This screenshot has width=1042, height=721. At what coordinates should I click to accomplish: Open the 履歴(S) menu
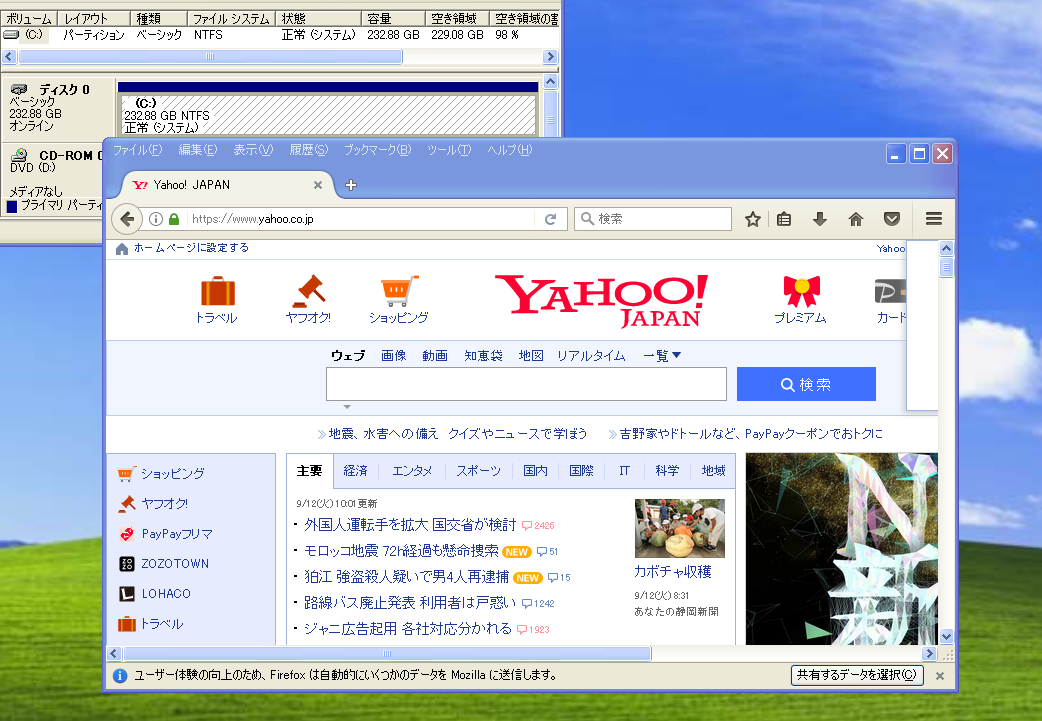click(x=308, y=150)
